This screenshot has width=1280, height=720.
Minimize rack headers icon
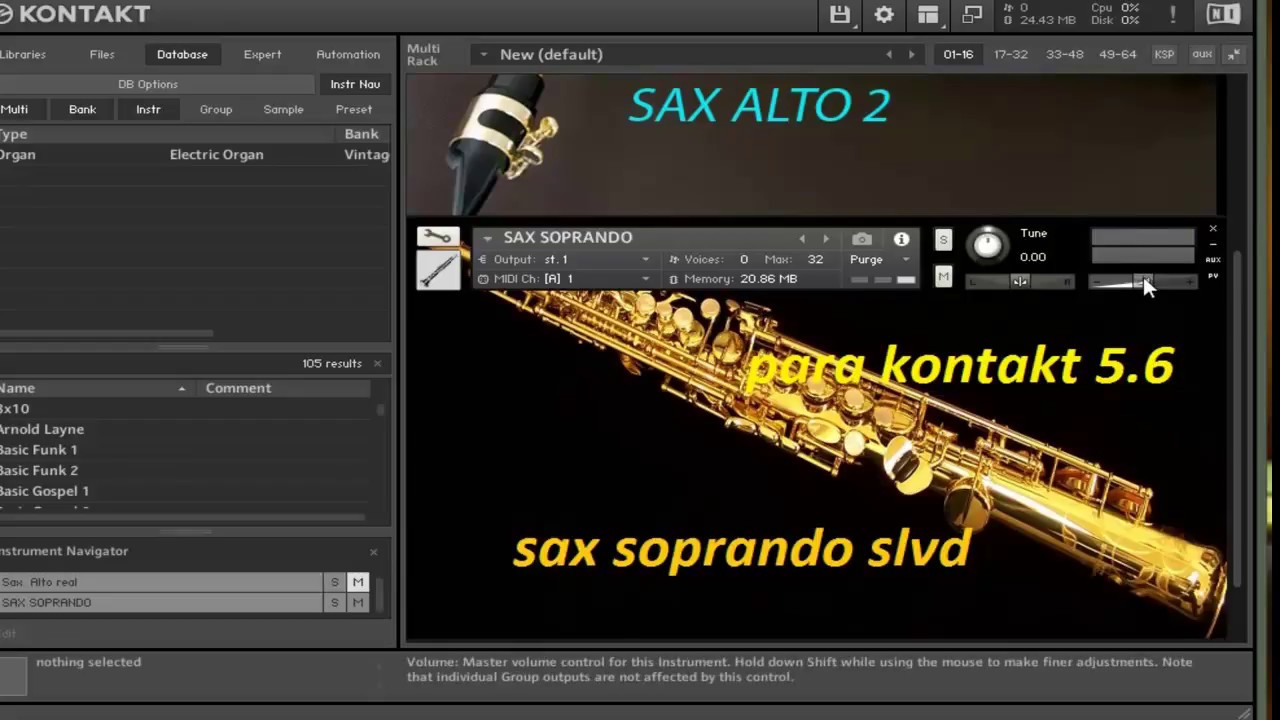coord(1233,54)
